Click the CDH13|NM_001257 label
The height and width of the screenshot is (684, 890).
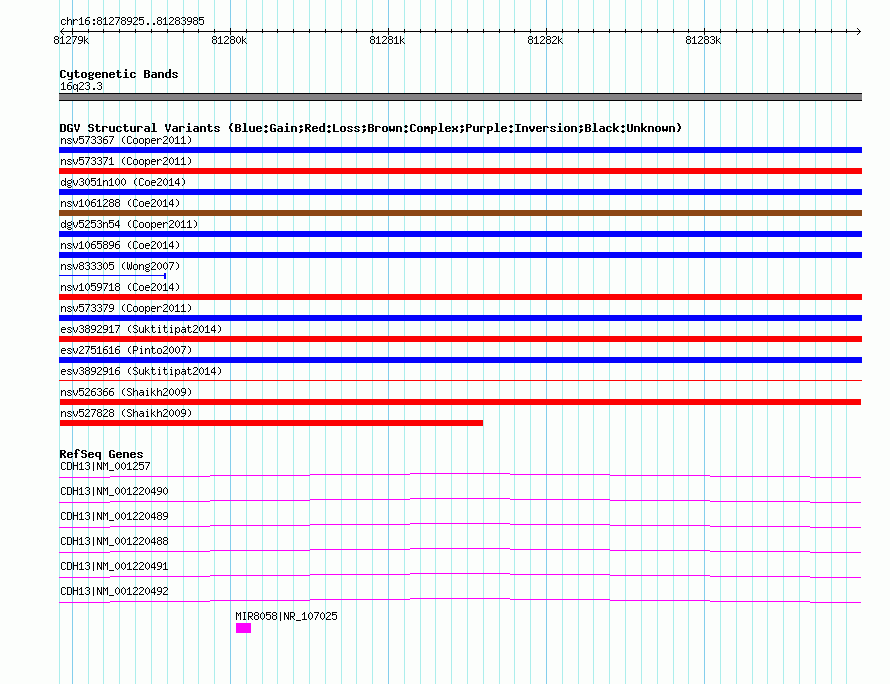click(105, 466)
